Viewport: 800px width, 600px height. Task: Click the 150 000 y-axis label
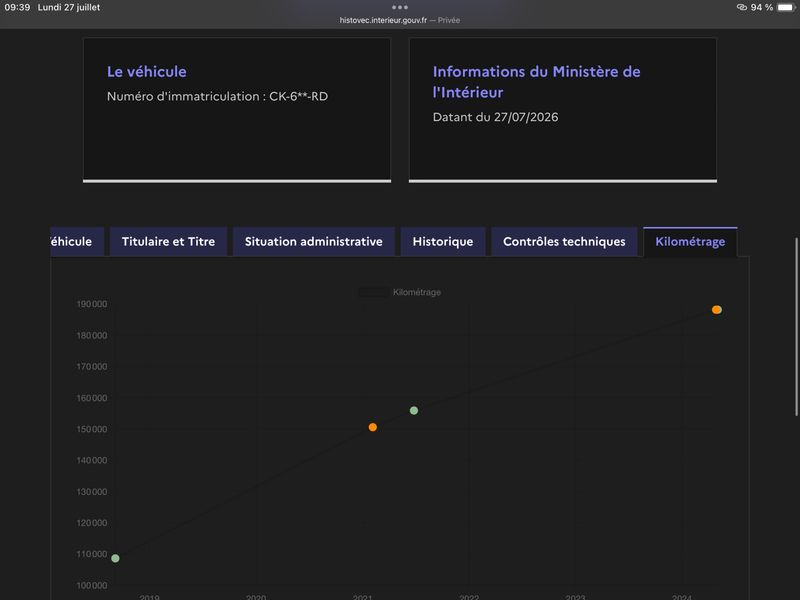(92, 429)
